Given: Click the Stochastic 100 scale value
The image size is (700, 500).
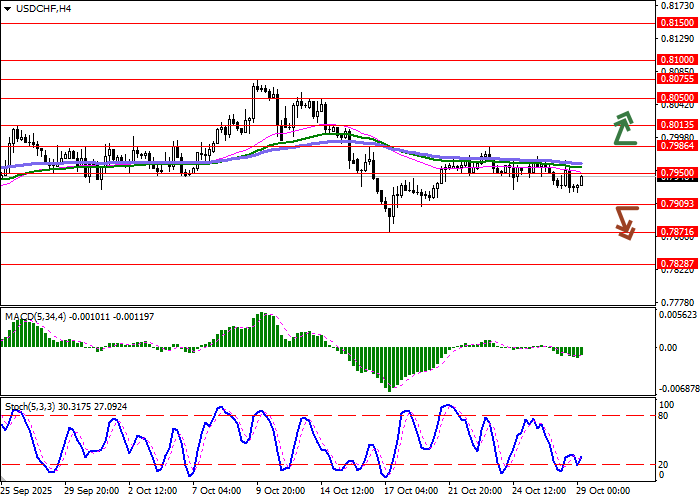Looking at the screenshot, I should (666, 404).
